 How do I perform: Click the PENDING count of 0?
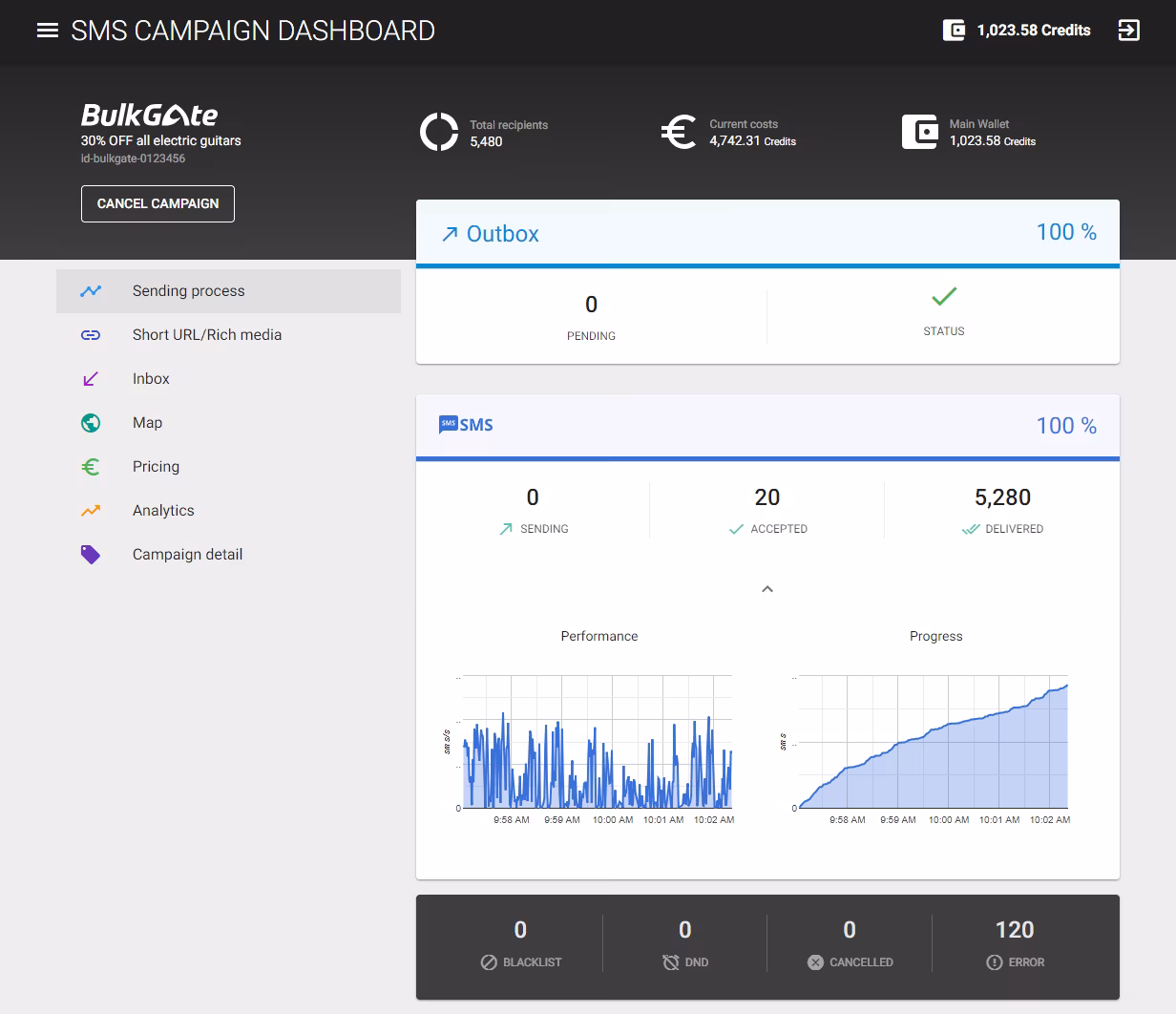coord(591,305)
